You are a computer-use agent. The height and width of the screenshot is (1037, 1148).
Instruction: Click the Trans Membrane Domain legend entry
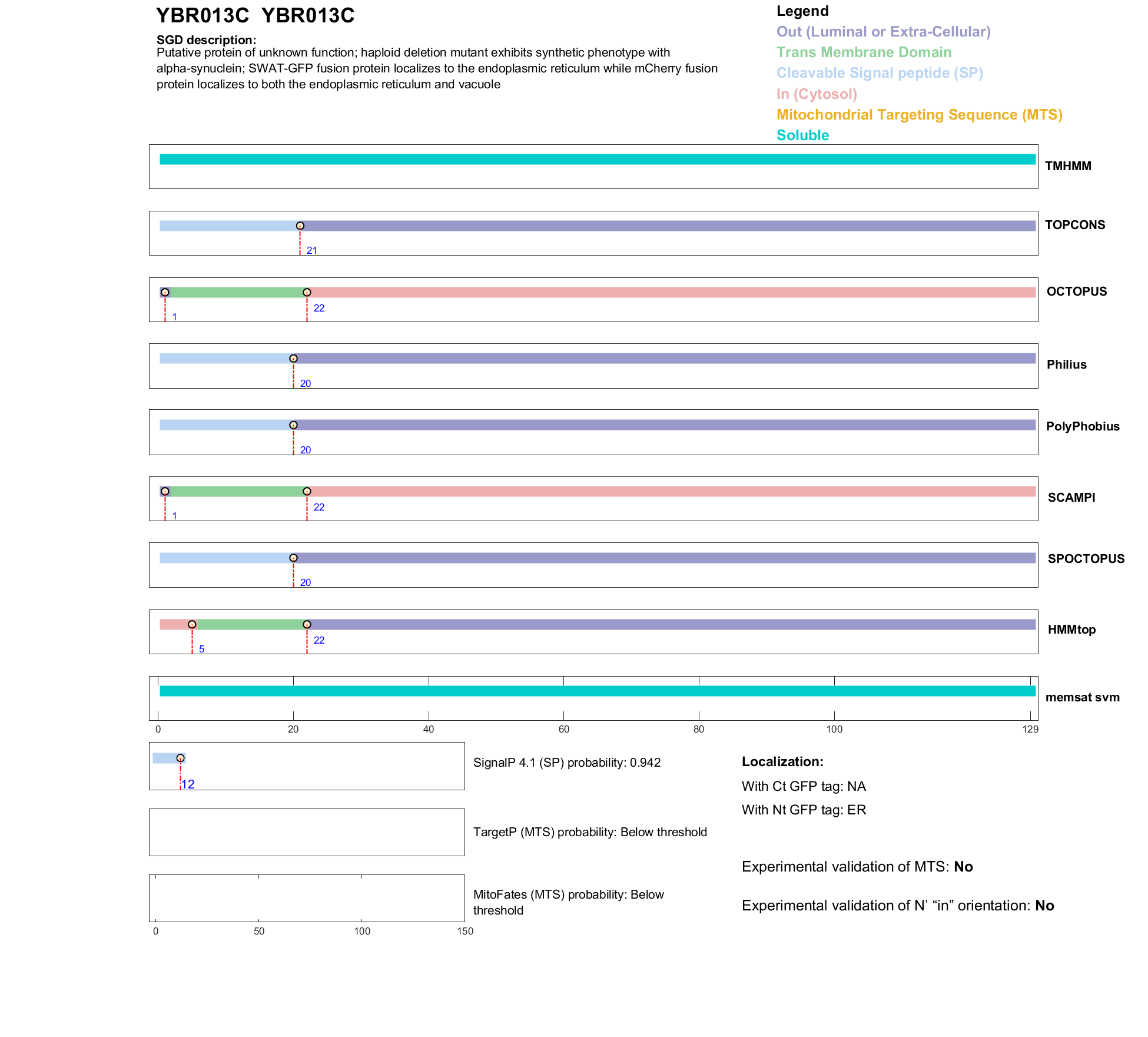tap(864, 52)
